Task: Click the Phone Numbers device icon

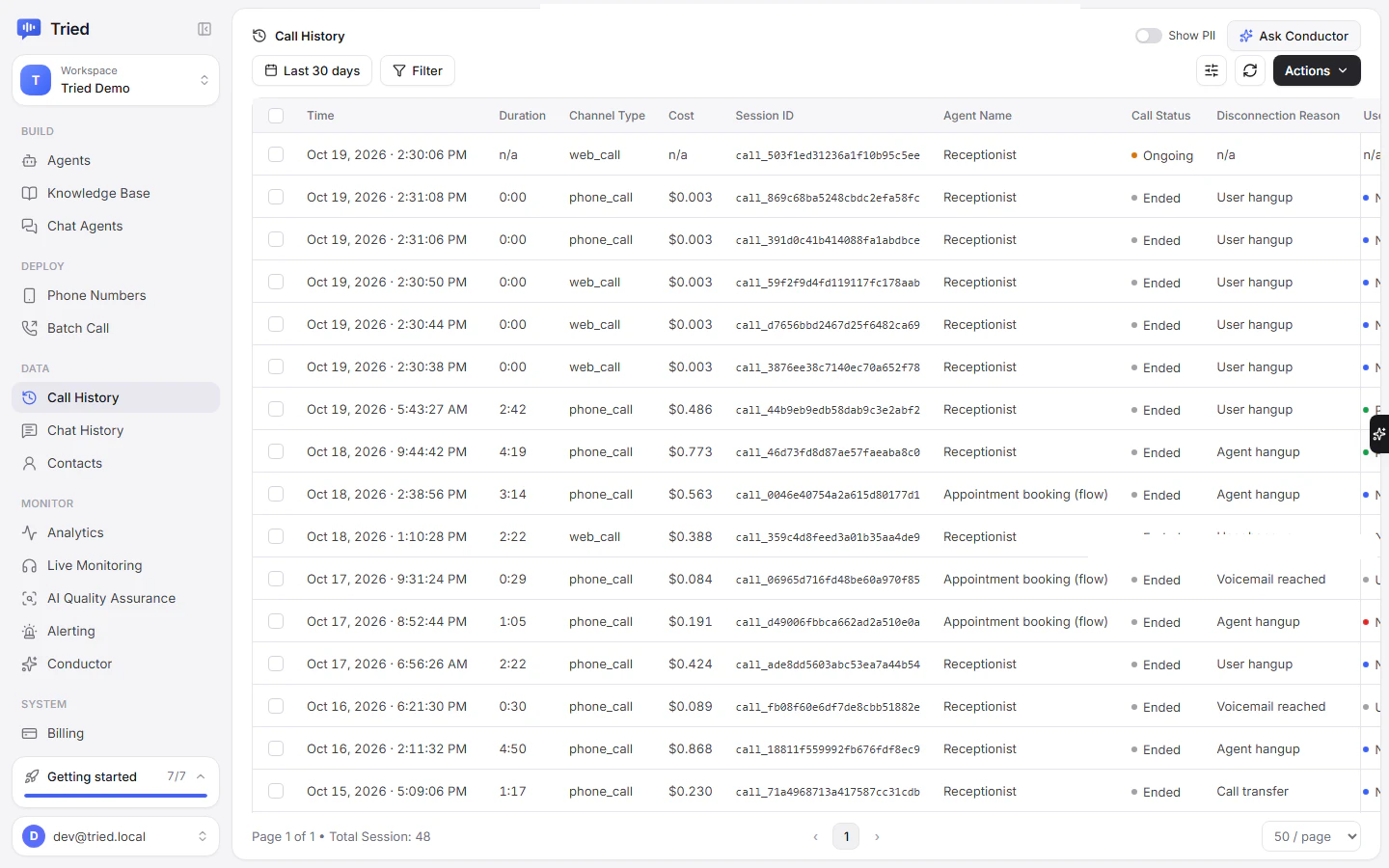Action: [x=30, y=295]
